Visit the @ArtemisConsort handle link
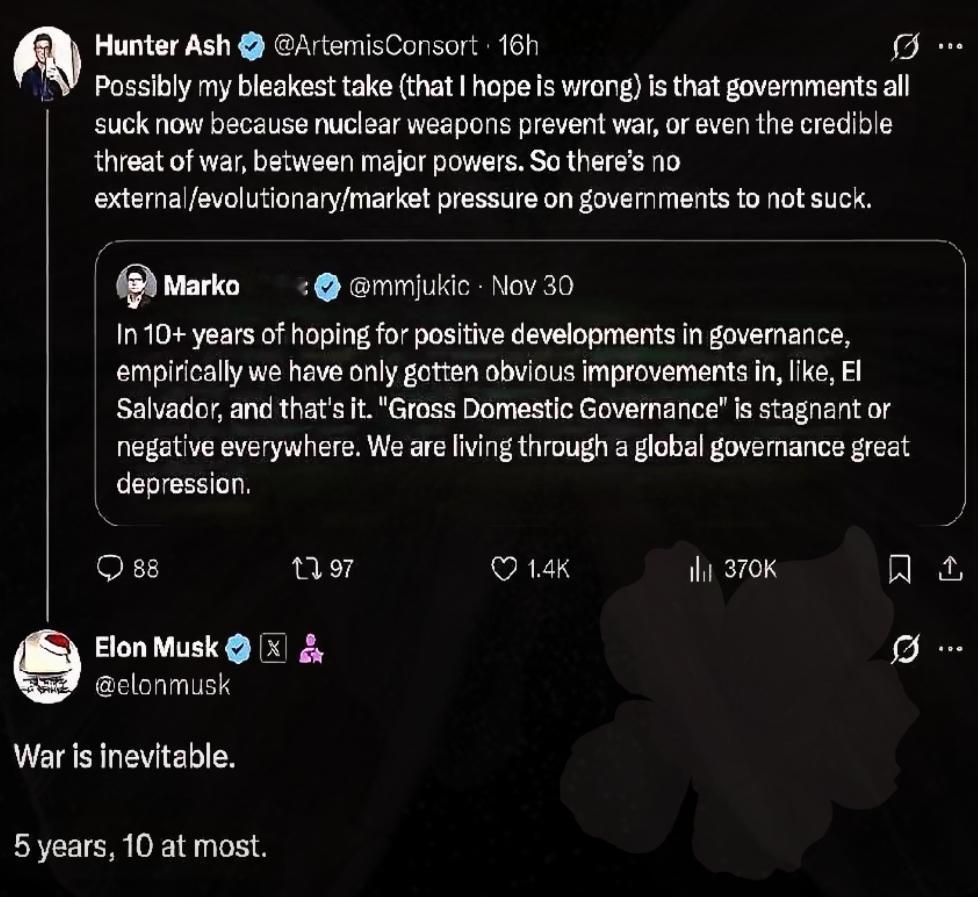This screenshot has width=978, height=897. [376, 46]
